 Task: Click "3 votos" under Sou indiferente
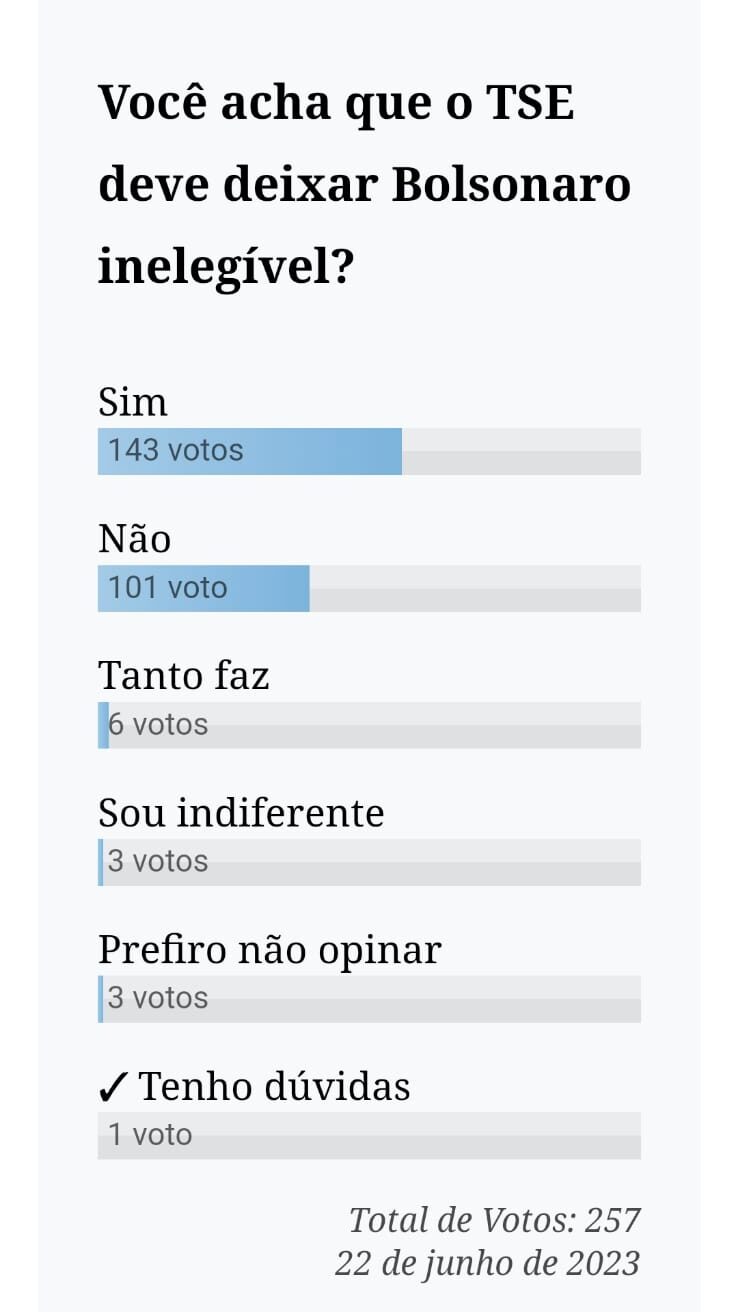158,862
